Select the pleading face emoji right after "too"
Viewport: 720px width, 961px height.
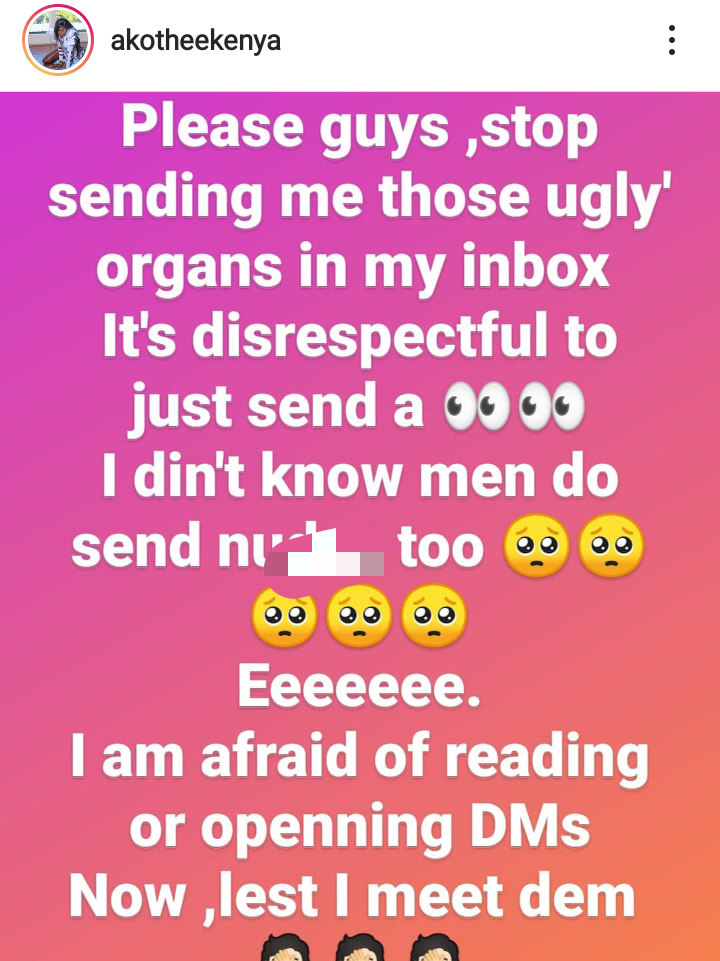[537, 545]
